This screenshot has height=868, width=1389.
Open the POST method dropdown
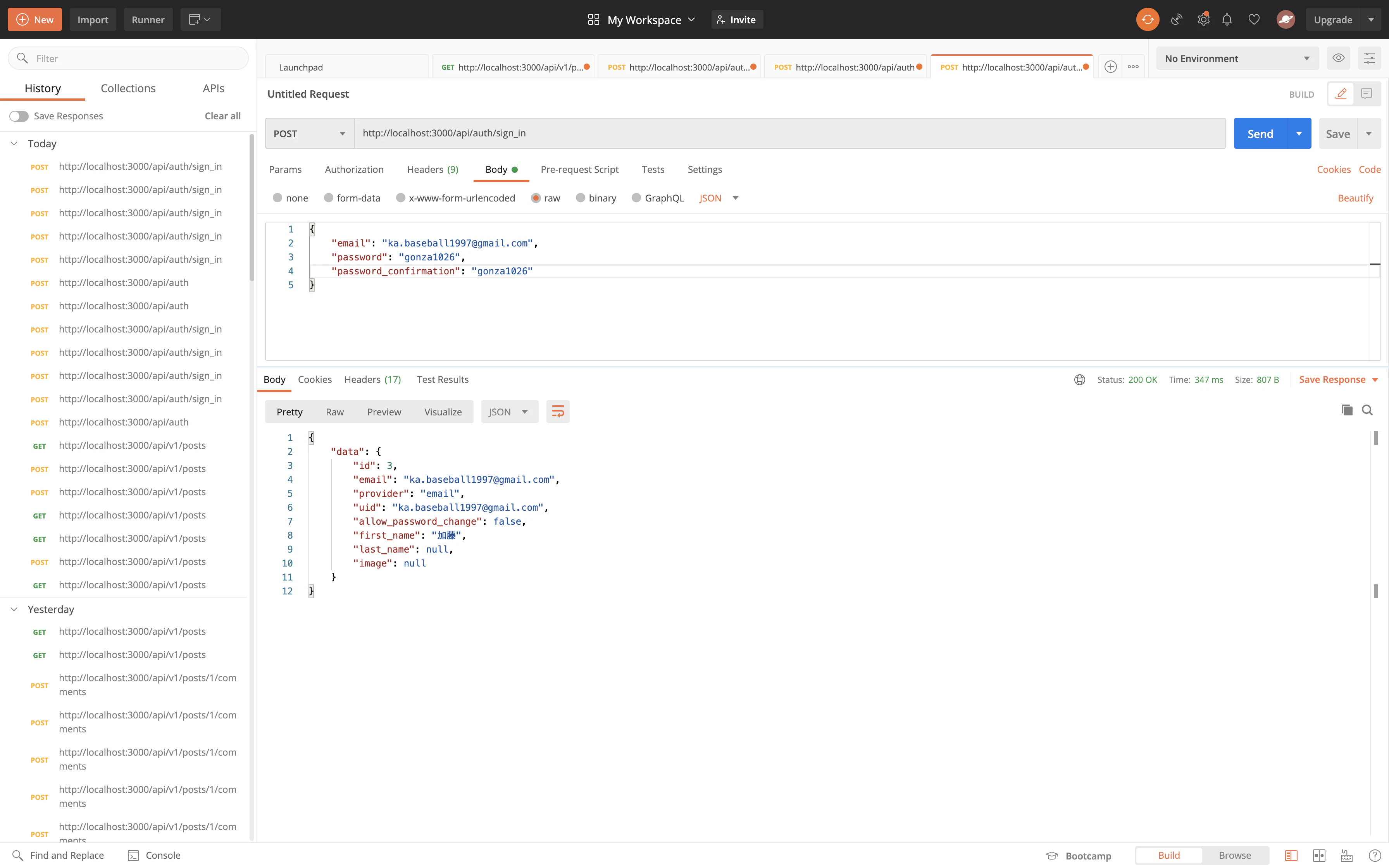click(x=309, y=133)
